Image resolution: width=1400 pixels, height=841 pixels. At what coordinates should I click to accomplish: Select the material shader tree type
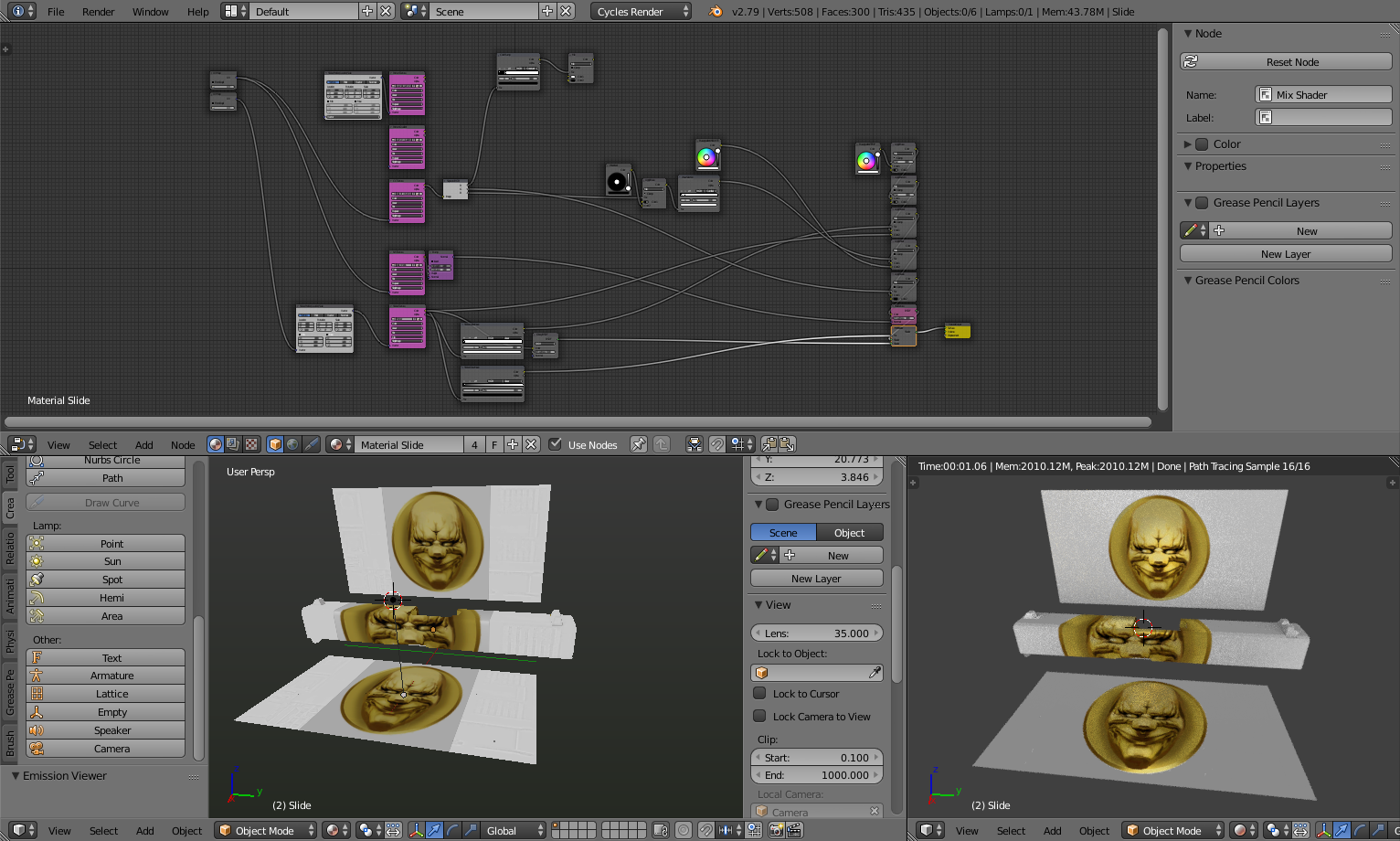pos(216,444)
